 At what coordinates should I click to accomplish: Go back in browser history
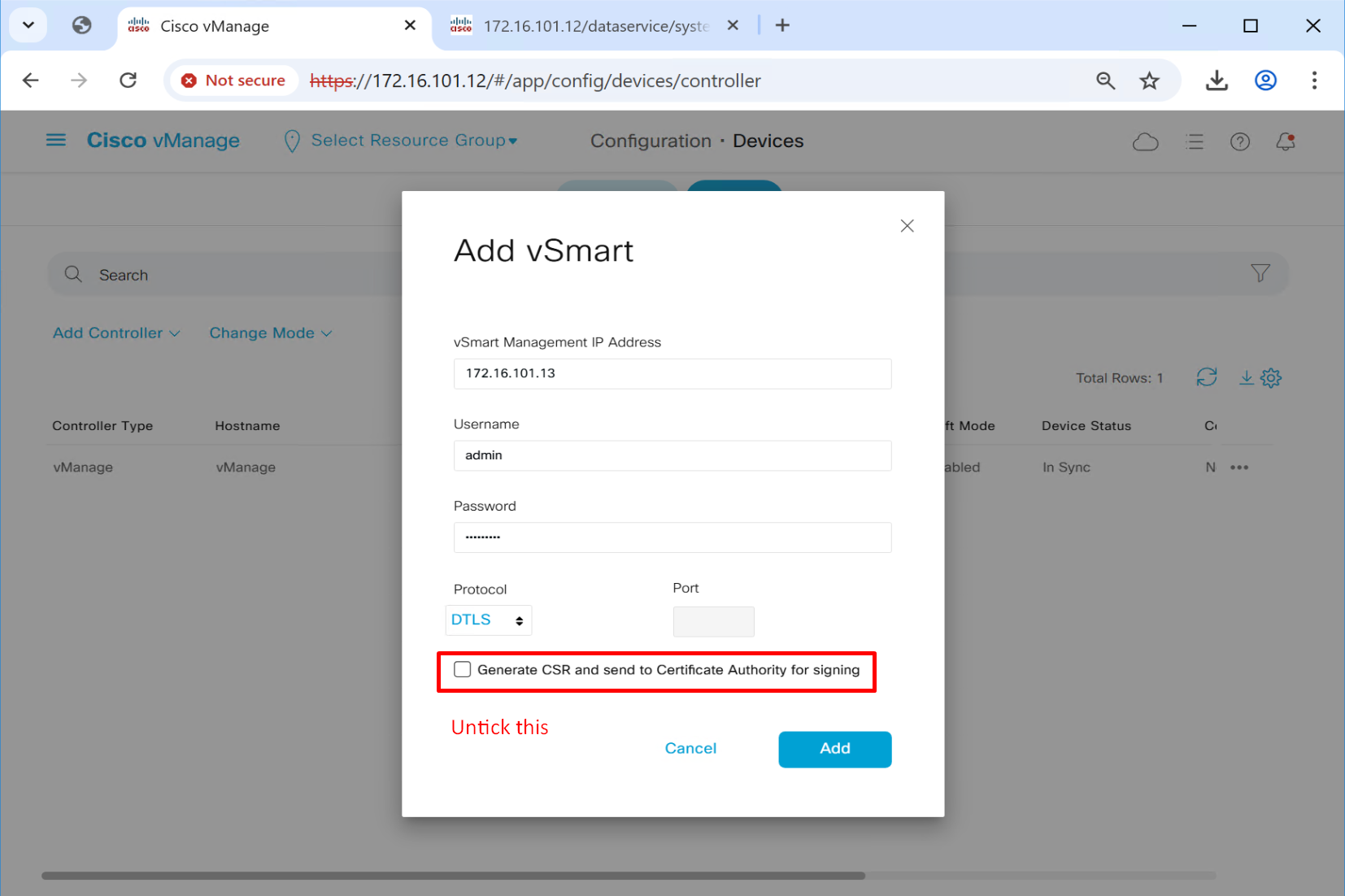[31, 80]
